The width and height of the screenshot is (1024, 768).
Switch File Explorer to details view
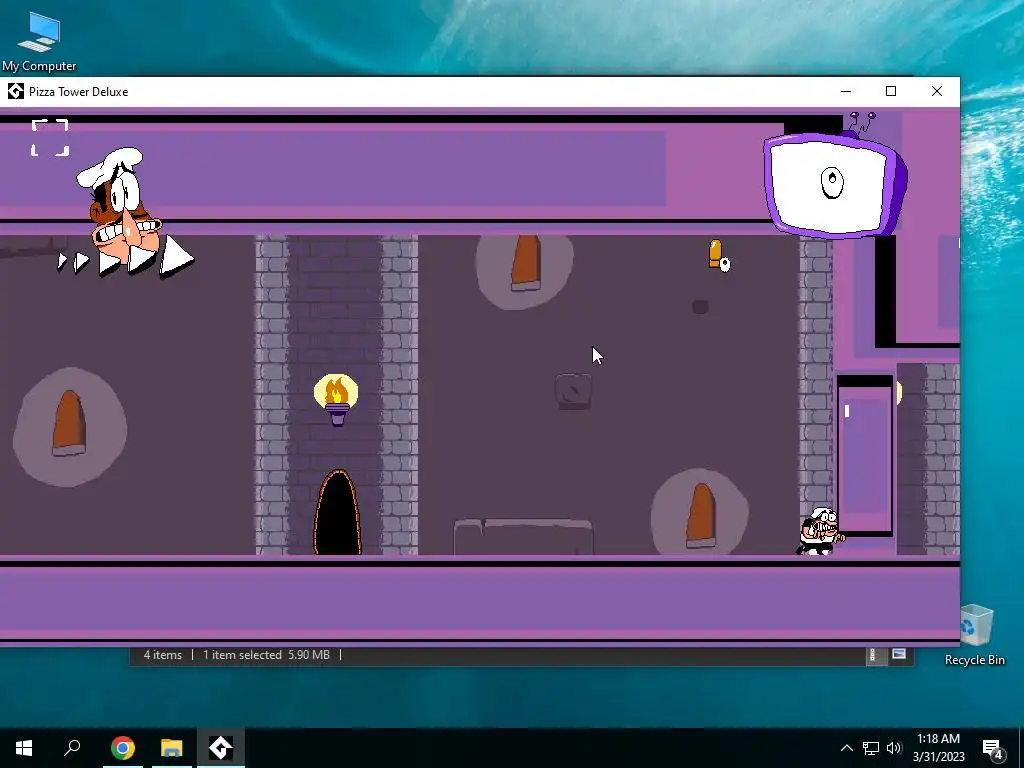tap(873, 655)
